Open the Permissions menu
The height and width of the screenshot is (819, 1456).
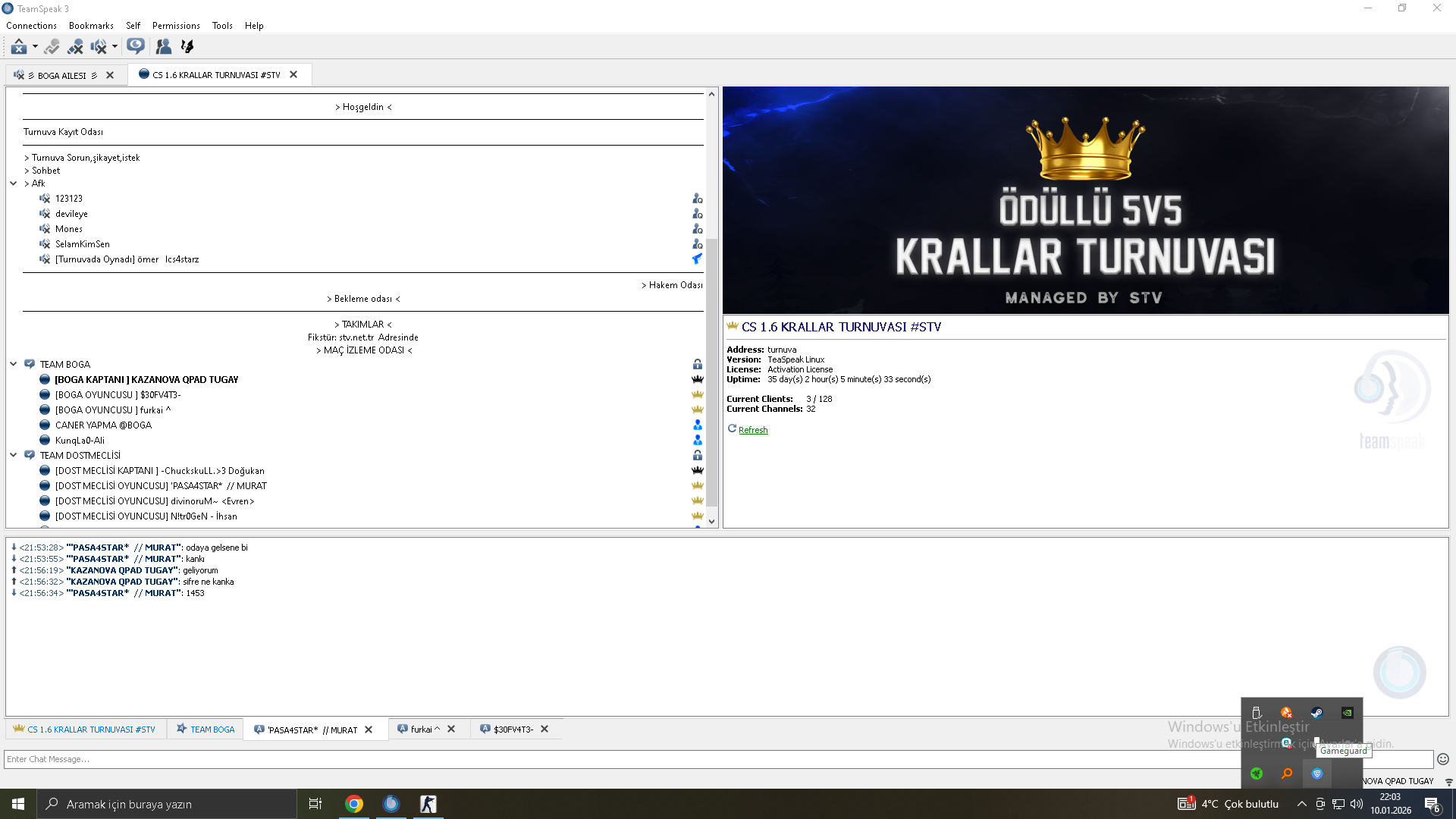176,26
